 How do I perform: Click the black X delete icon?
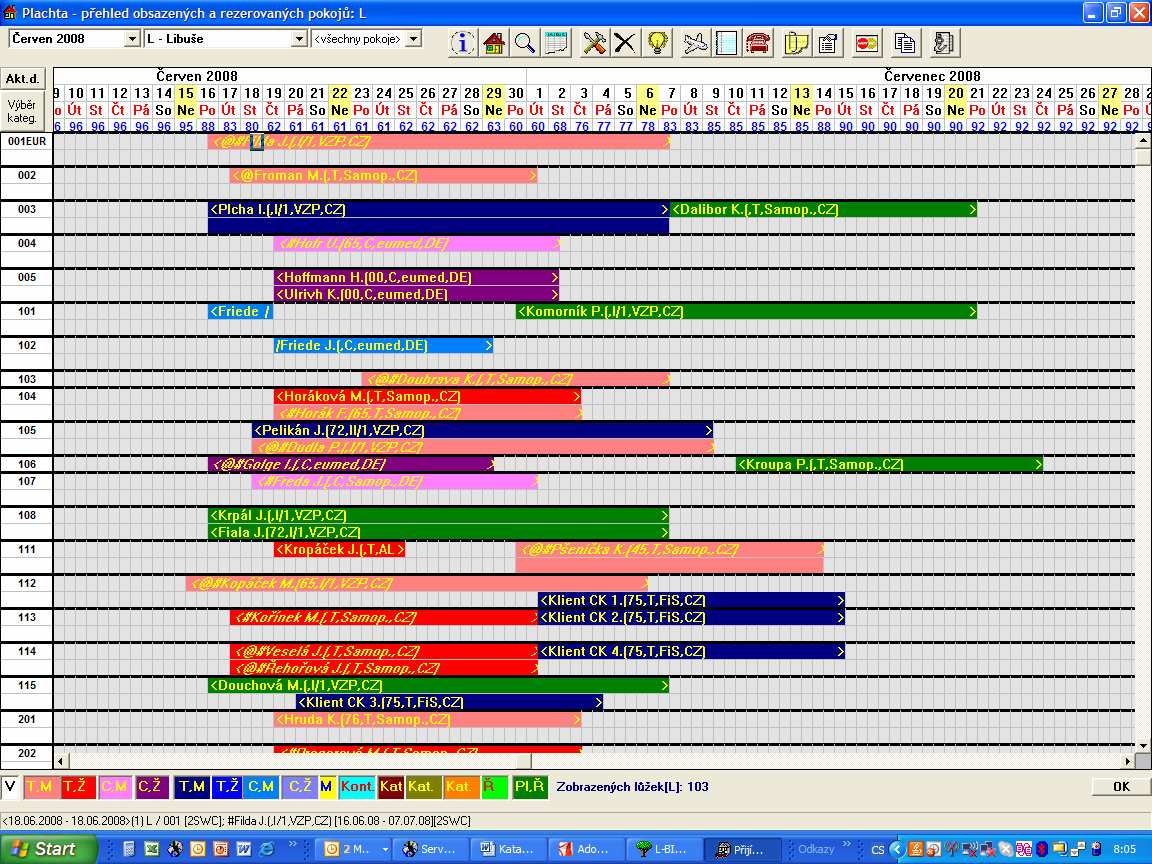pos(625,43)
